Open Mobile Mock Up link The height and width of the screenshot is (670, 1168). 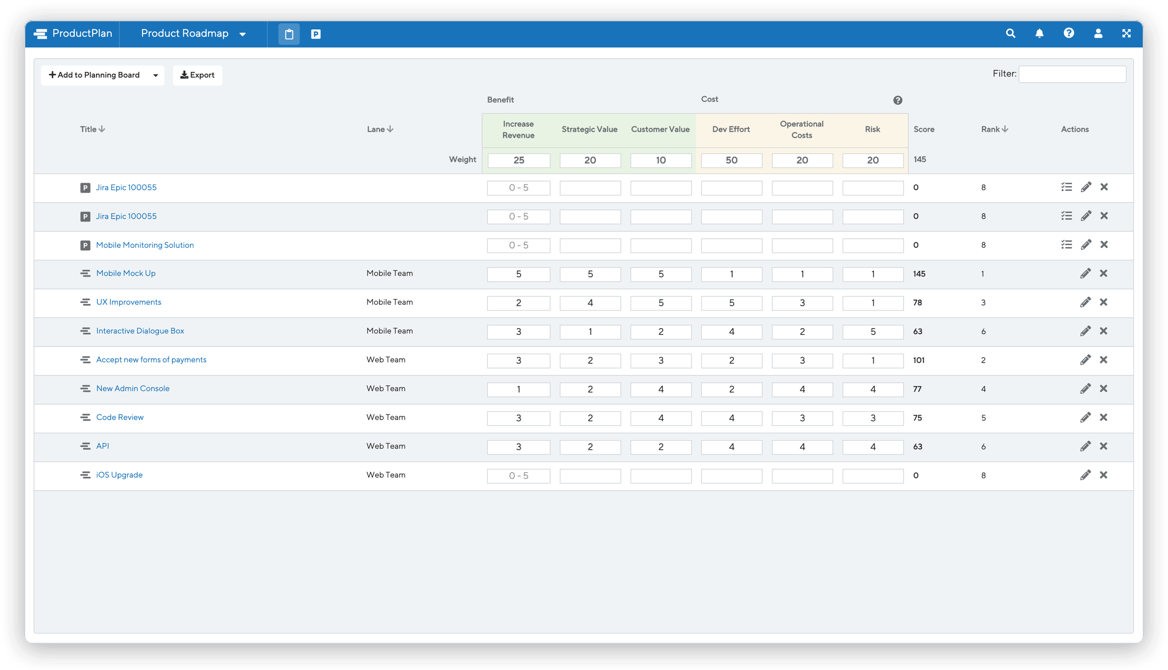pos(126,274)
